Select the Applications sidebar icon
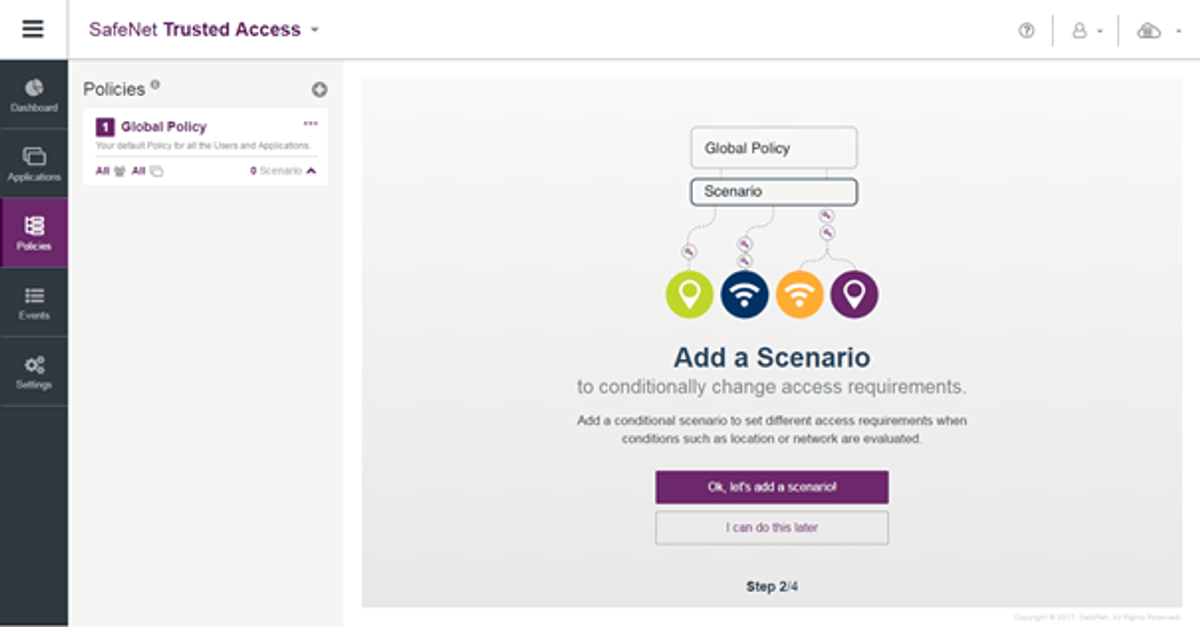Screen dimensions: 1200x627 click(x=34, y=163)
